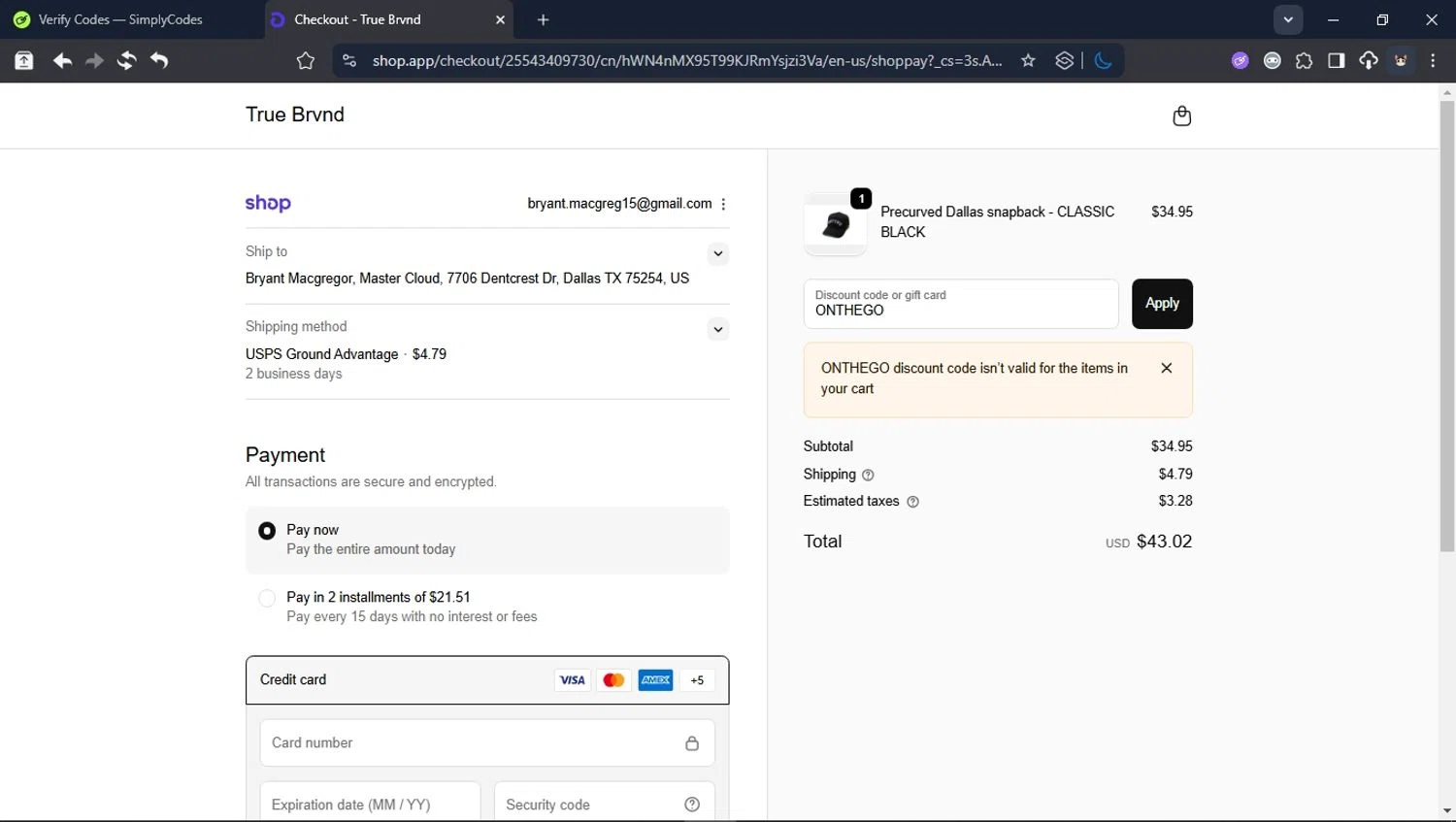
Task: Click the USD $43.02 total amount
Action: click(x=1148, y=542)
